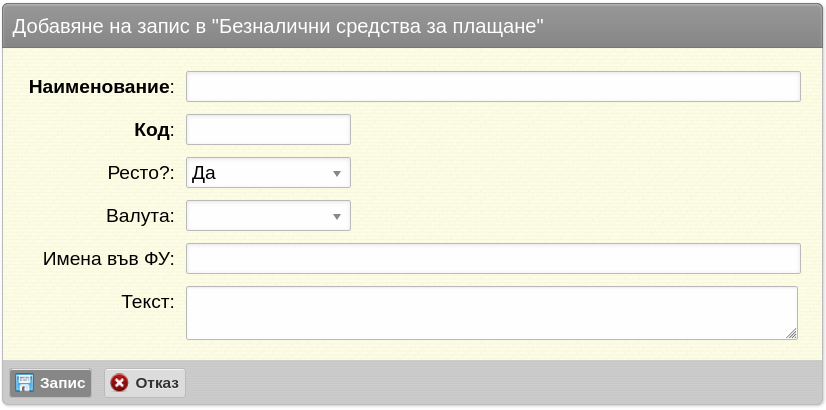Viewport: 826px width, 410px height.
Task: Click the floppy disk save icon
Action: [24, 383]
